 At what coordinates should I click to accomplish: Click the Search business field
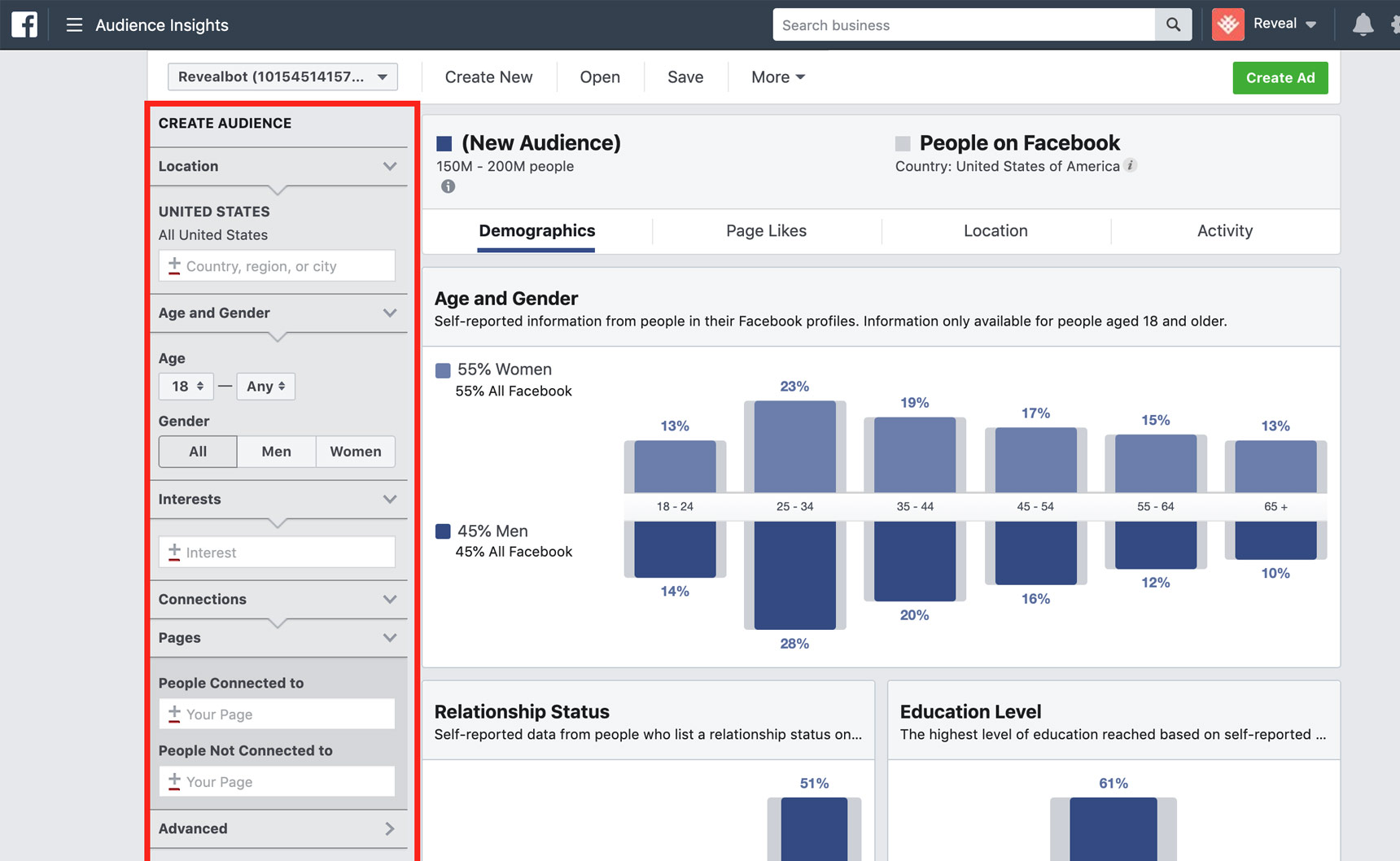pyautogui.click(x=964, y=25)
